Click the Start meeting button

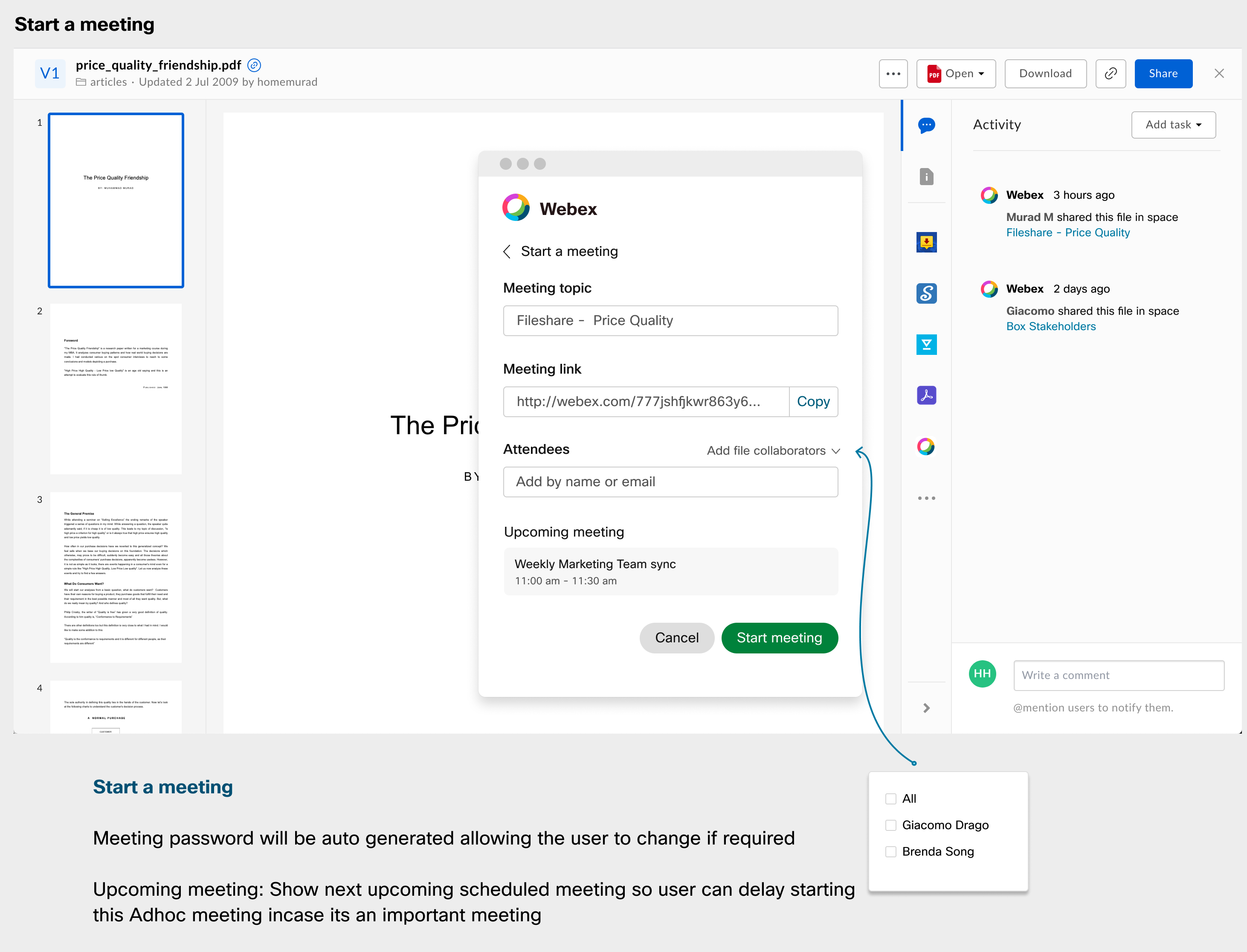tap(779, 638)
